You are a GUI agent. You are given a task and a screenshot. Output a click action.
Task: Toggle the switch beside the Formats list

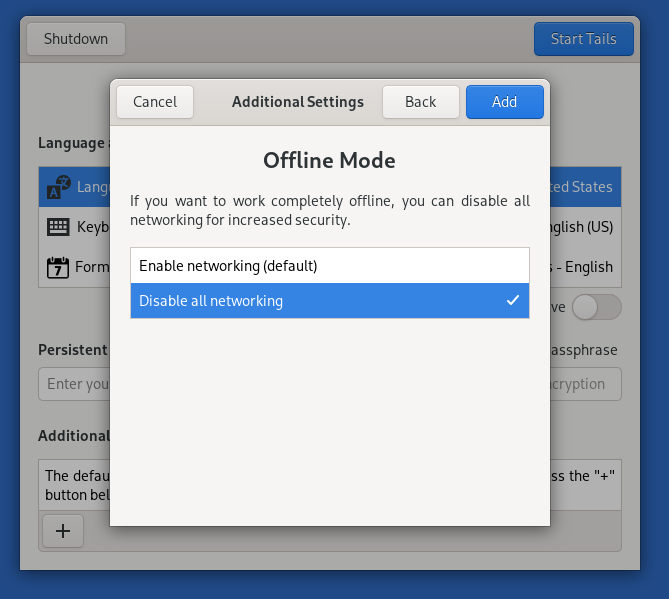tap(596, 307)
